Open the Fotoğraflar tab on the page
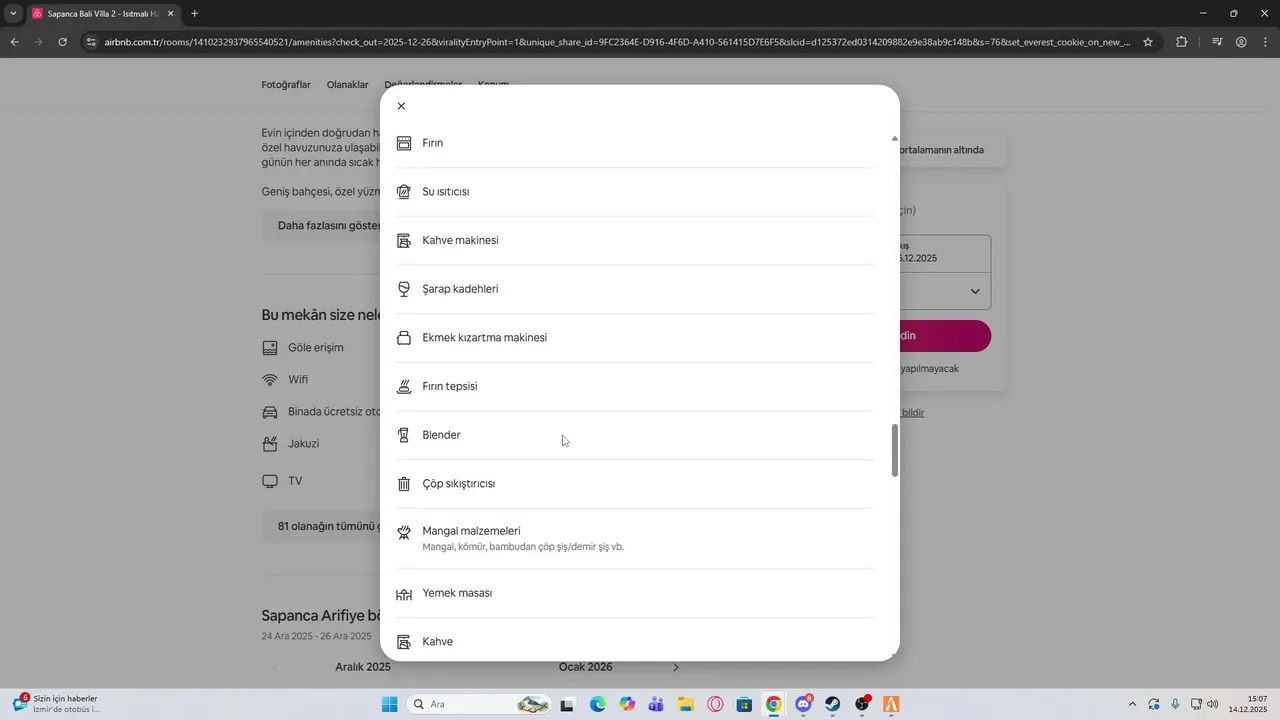The height and width of the screenshot is (720, 1280). click(x=286, y=85)
